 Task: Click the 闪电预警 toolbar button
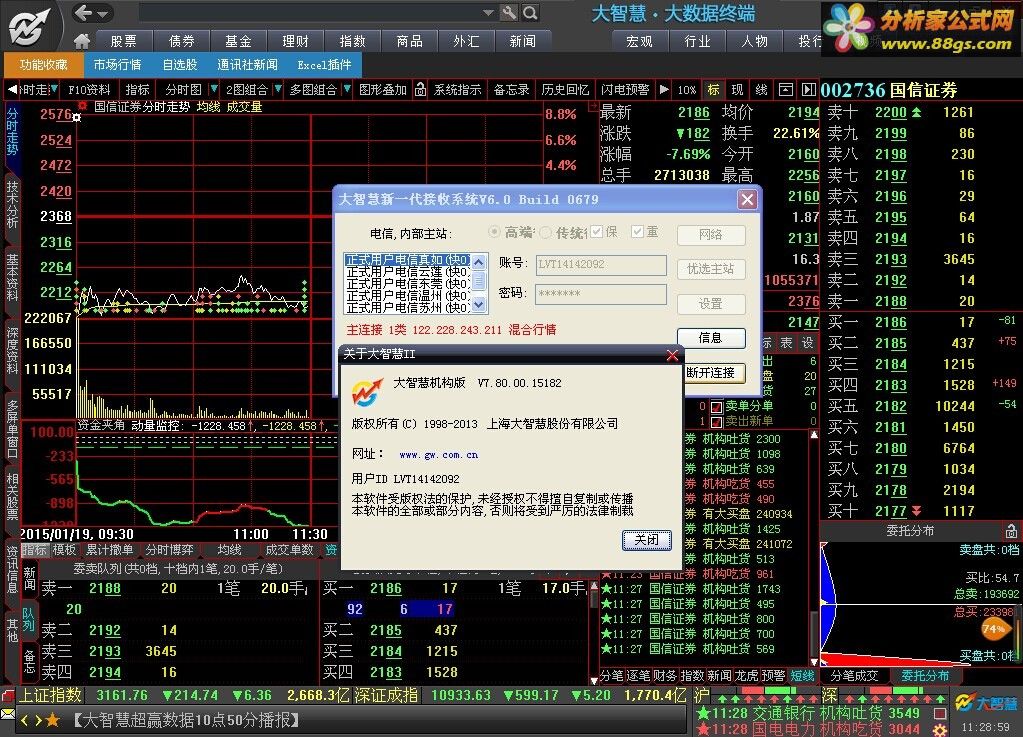(x=626, y=89)
